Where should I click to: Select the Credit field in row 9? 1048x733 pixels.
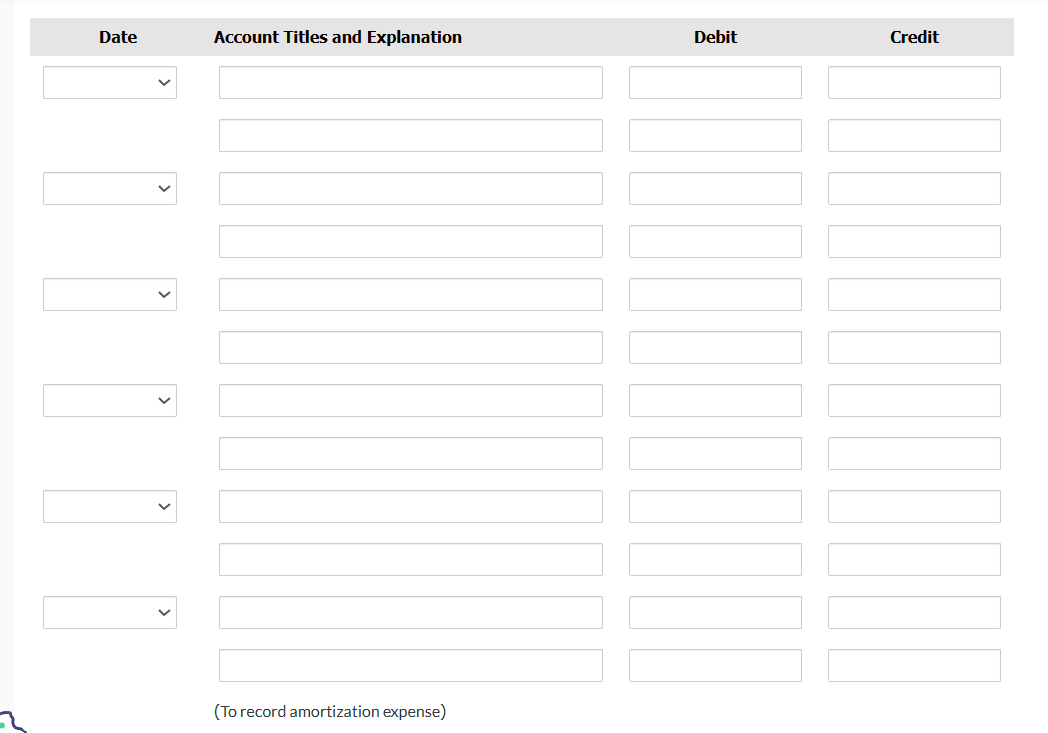914,506
